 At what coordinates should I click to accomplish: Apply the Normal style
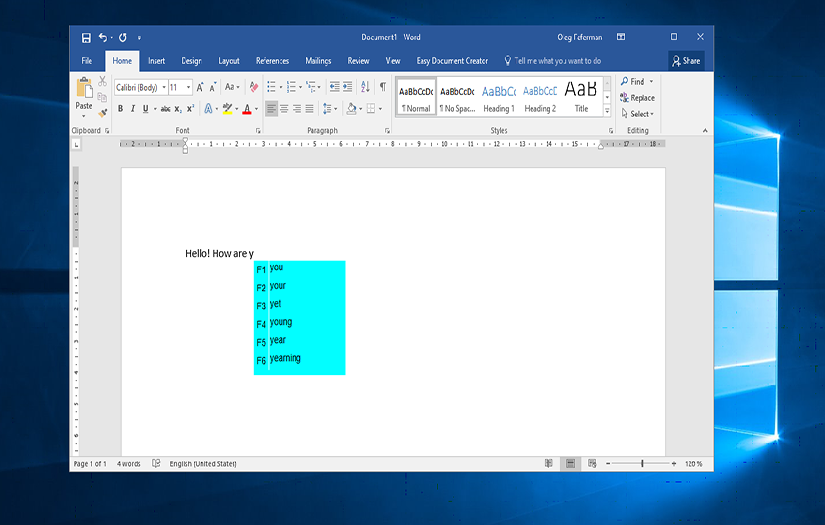coord(416,97)
